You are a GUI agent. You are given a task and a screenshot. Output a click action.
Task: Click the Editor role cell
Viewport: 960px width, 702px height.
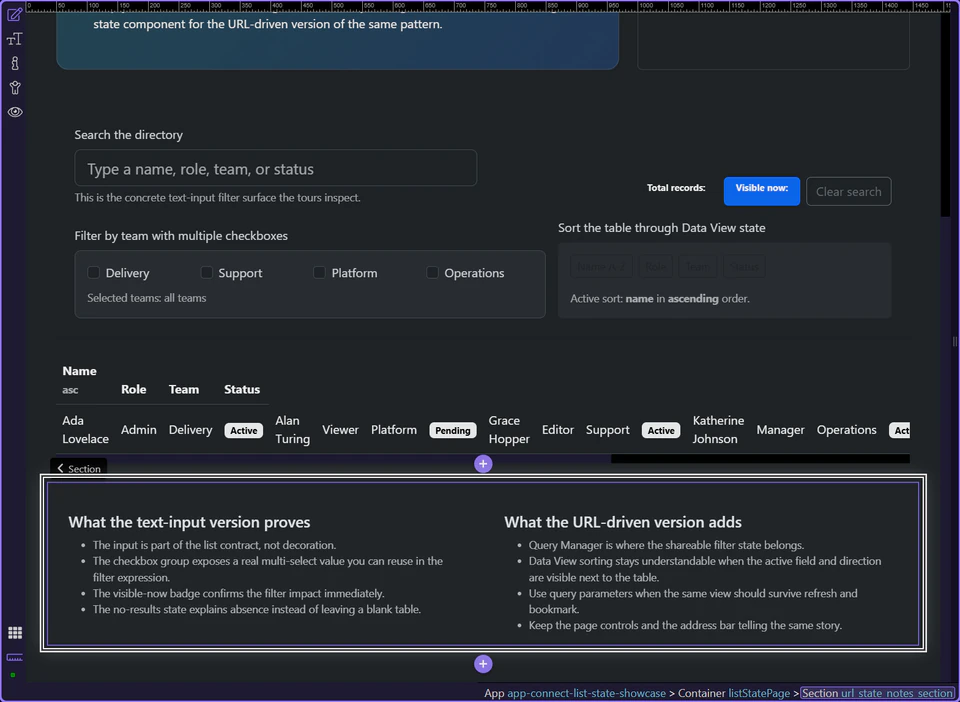[558, 430]
